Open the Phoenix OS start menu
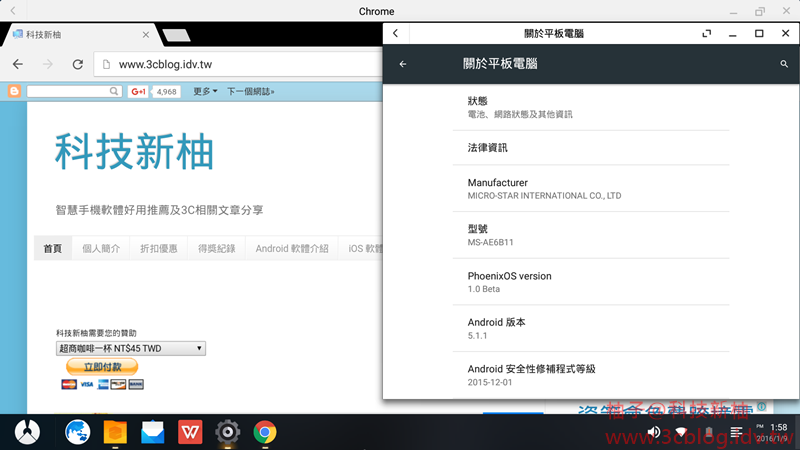Image resolution: width=800 pixels, height=450 pixels. [x=27, y=432]
